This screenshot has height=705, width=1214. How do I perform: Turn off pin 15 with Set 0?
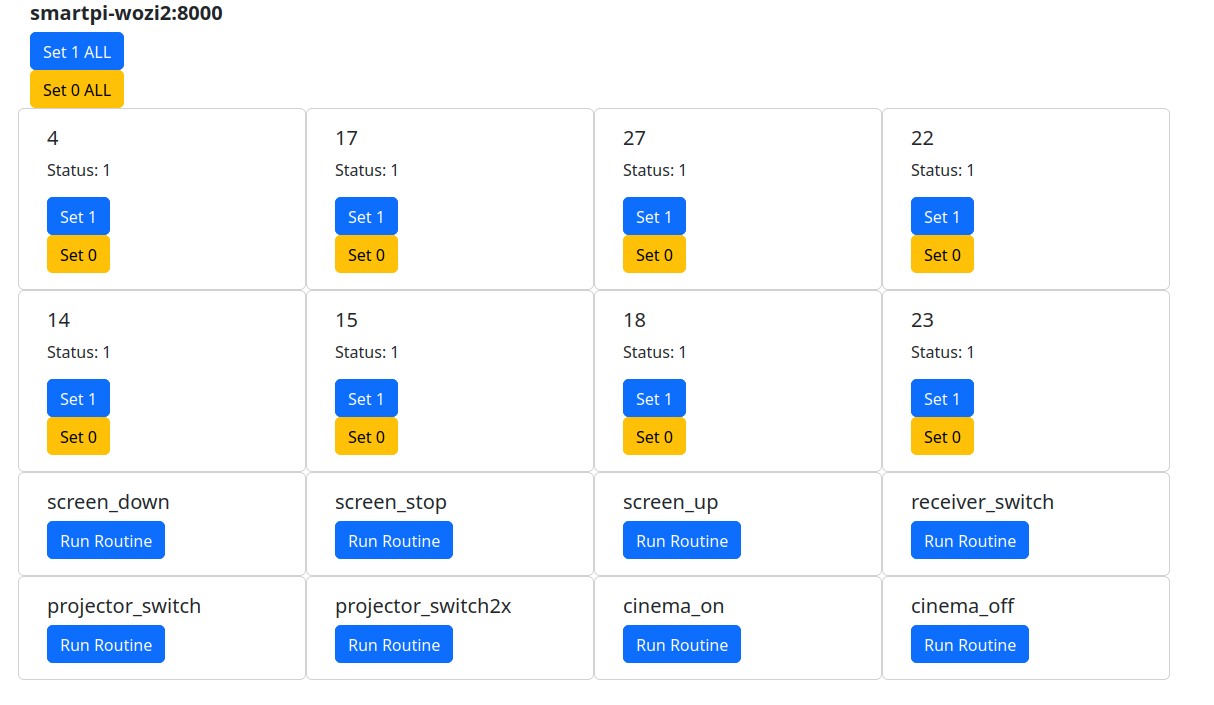click(366, 437)
